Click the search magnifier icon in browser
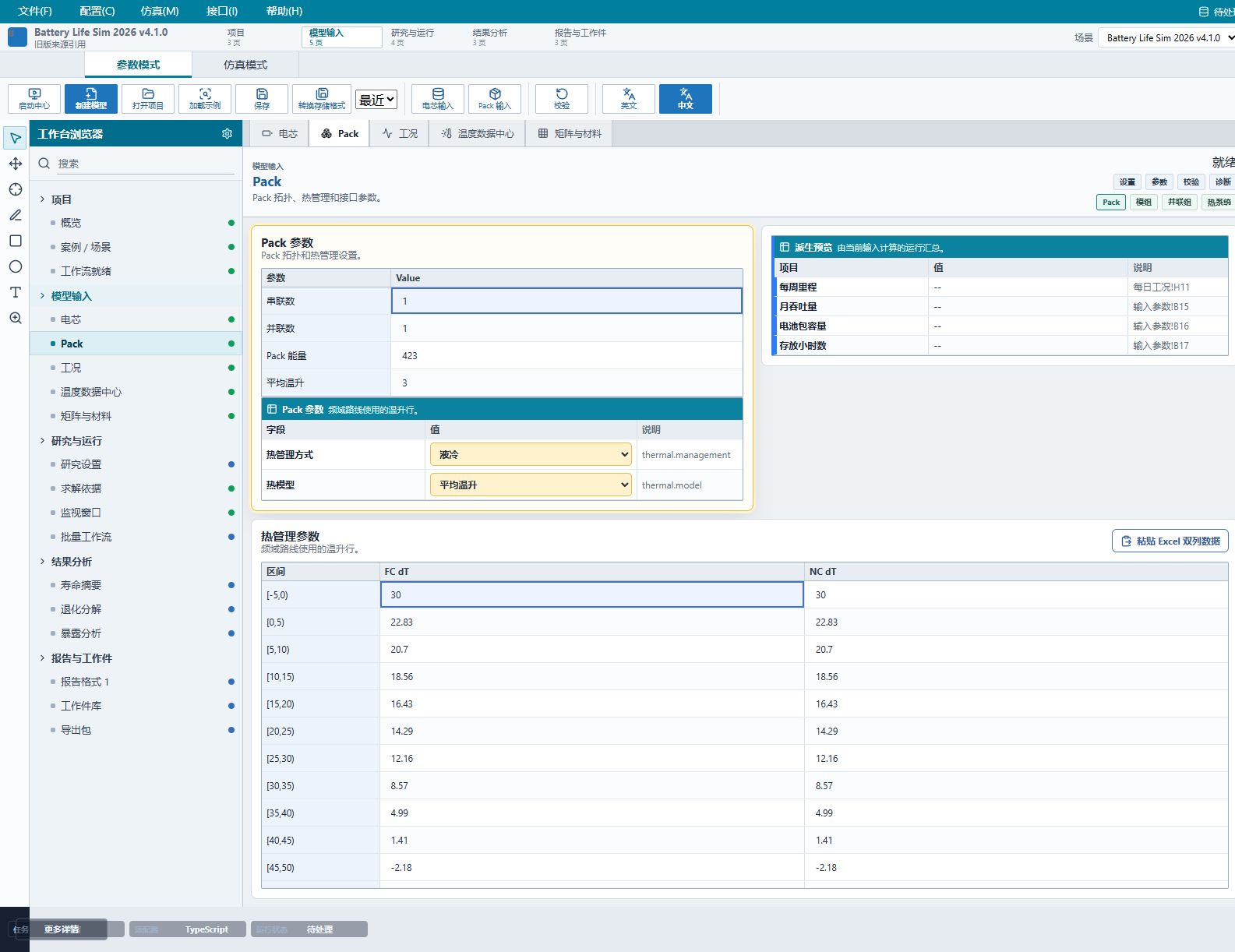This screenshot has height=952, width=1235. [x=44, y=164]
